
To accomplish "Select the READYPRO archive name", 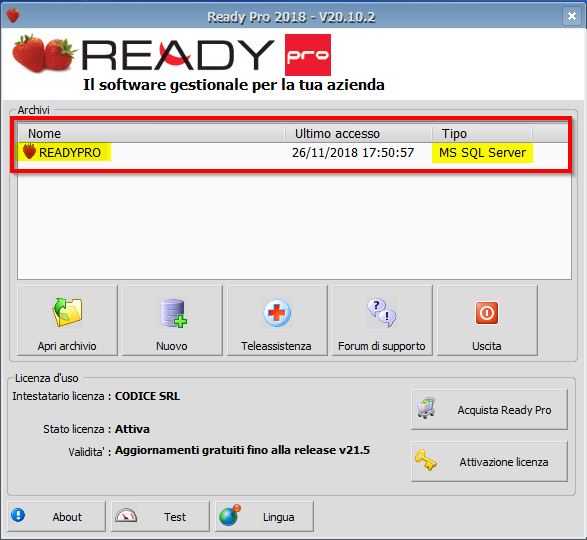I will tap(70, 153).
